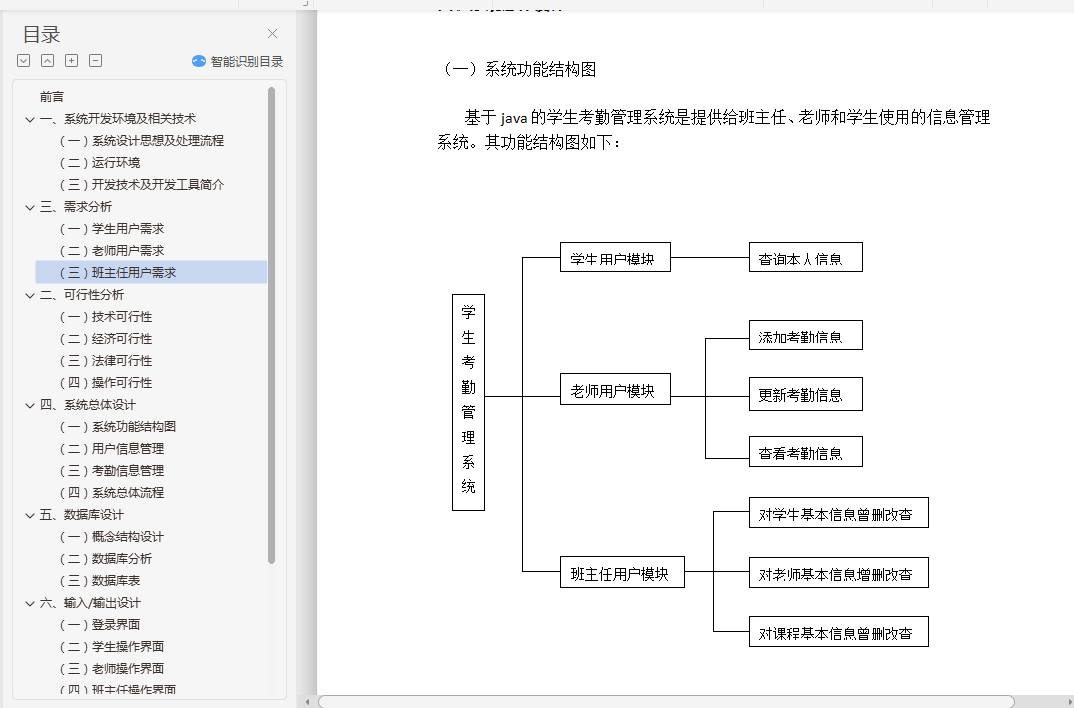Image resolution: width=1074 pixels, height=708 pixels.
Task: Click the outline pane vertical scrollbar
Action: (x=271, y=325)
